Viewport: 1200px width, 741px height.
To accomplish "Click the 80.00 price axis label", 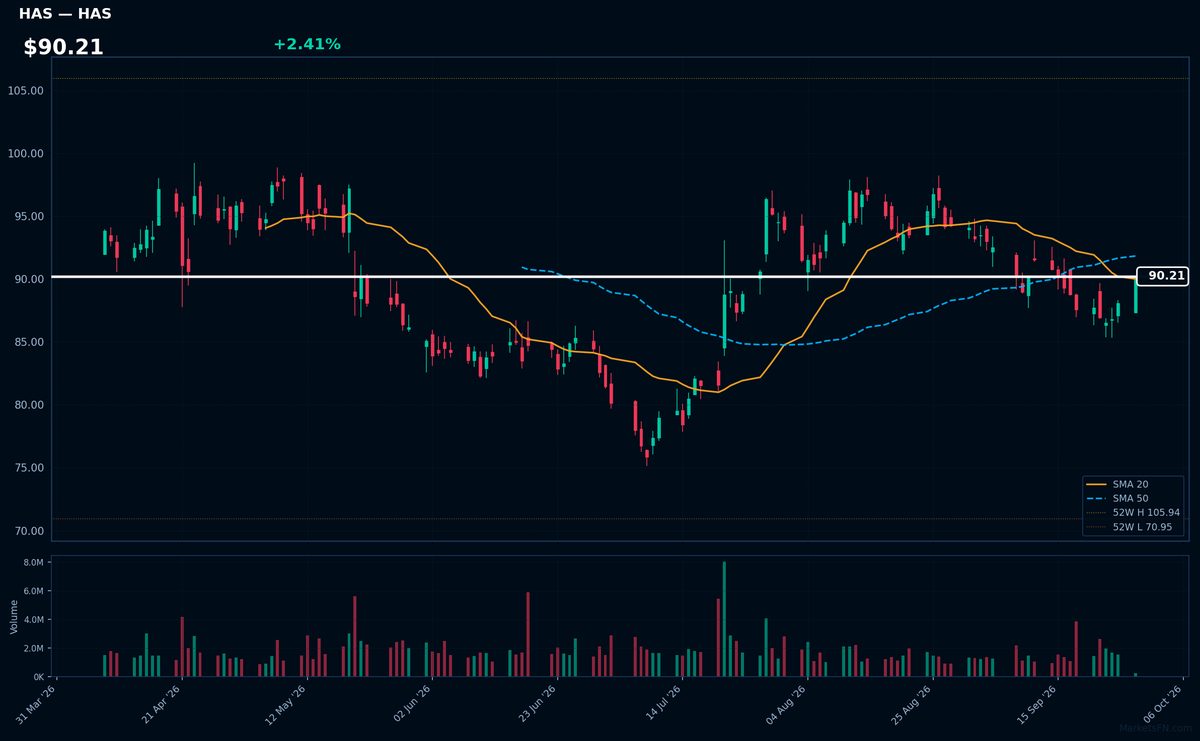I will tap(28, 405).
